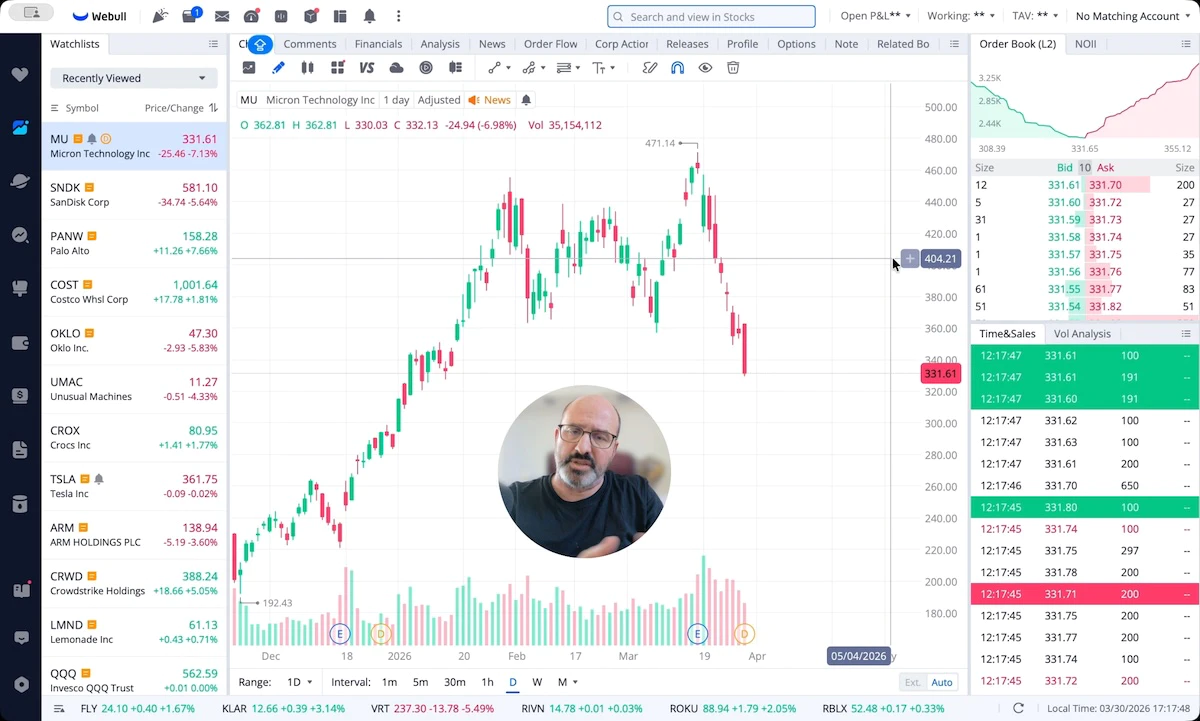Click the order book depth 10 selector
Image resolution: width=1200 pixels, height=721 pixels.
tap(1085, 168)
